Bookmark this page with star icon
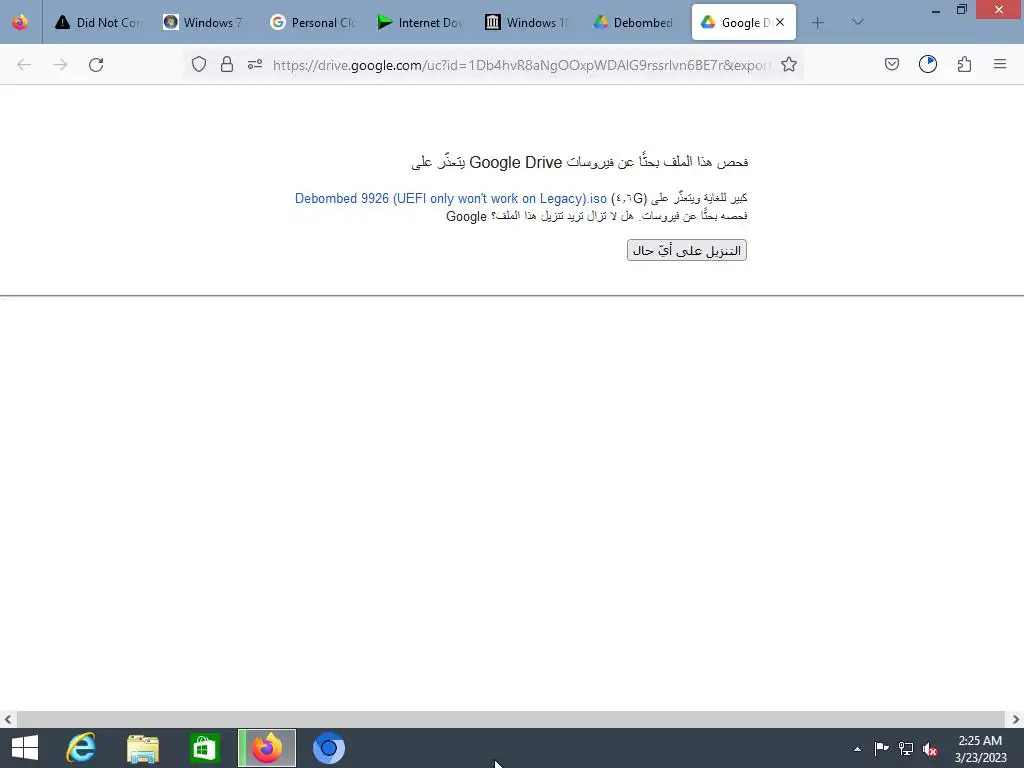 point(789,64)
